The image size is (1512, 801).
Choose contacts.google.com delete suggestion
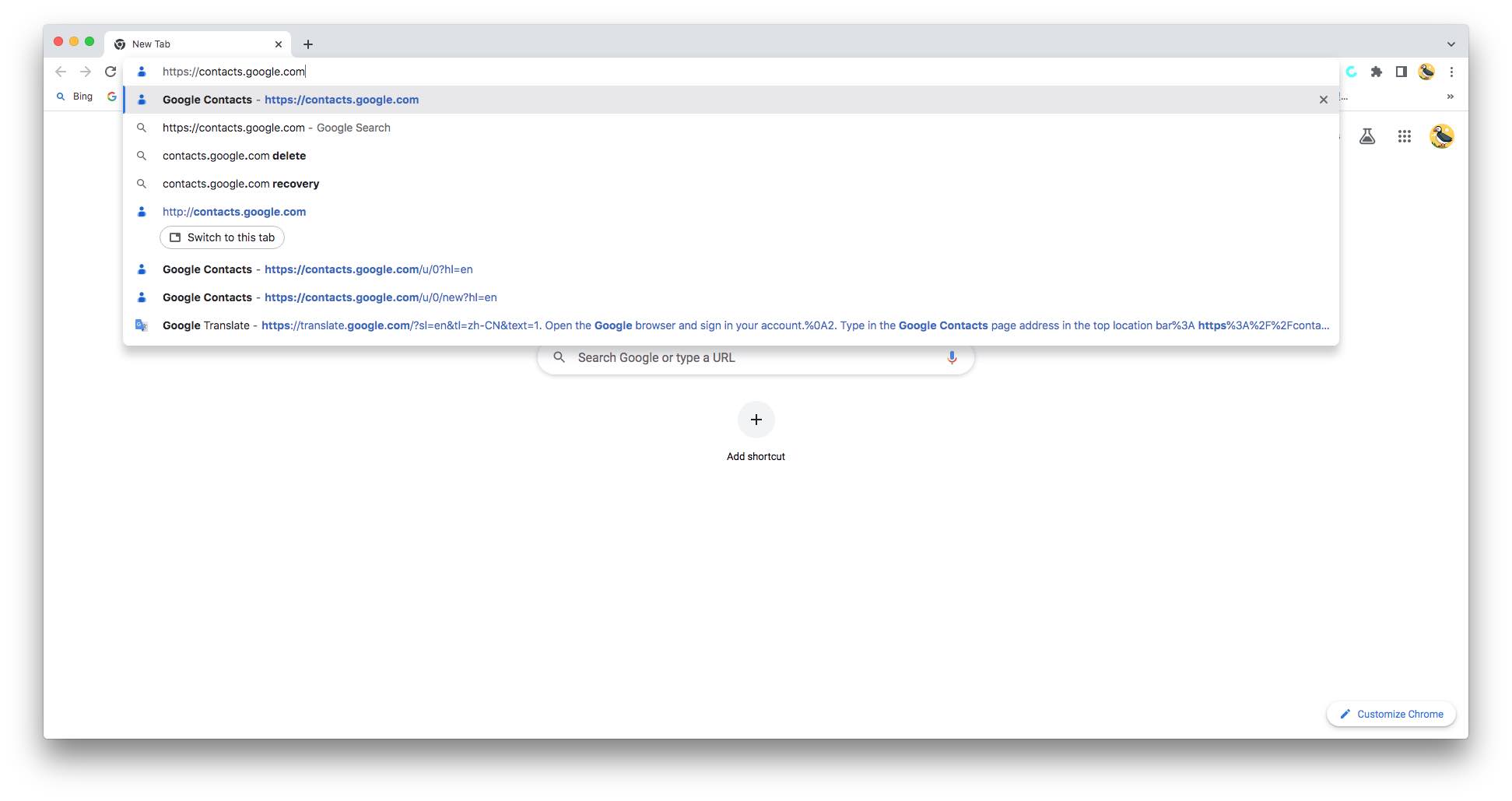click(x=731, y=156)
